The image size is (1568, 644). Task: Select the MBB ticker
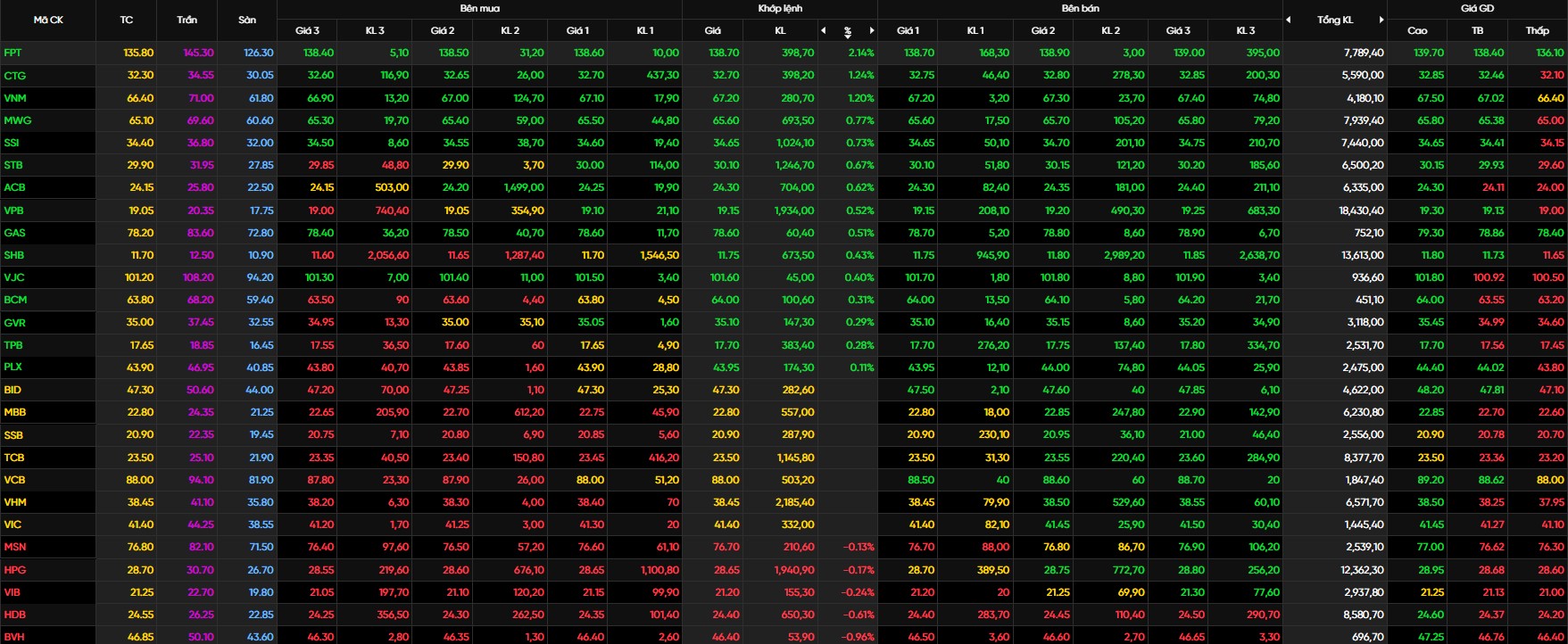pos(14,412)
